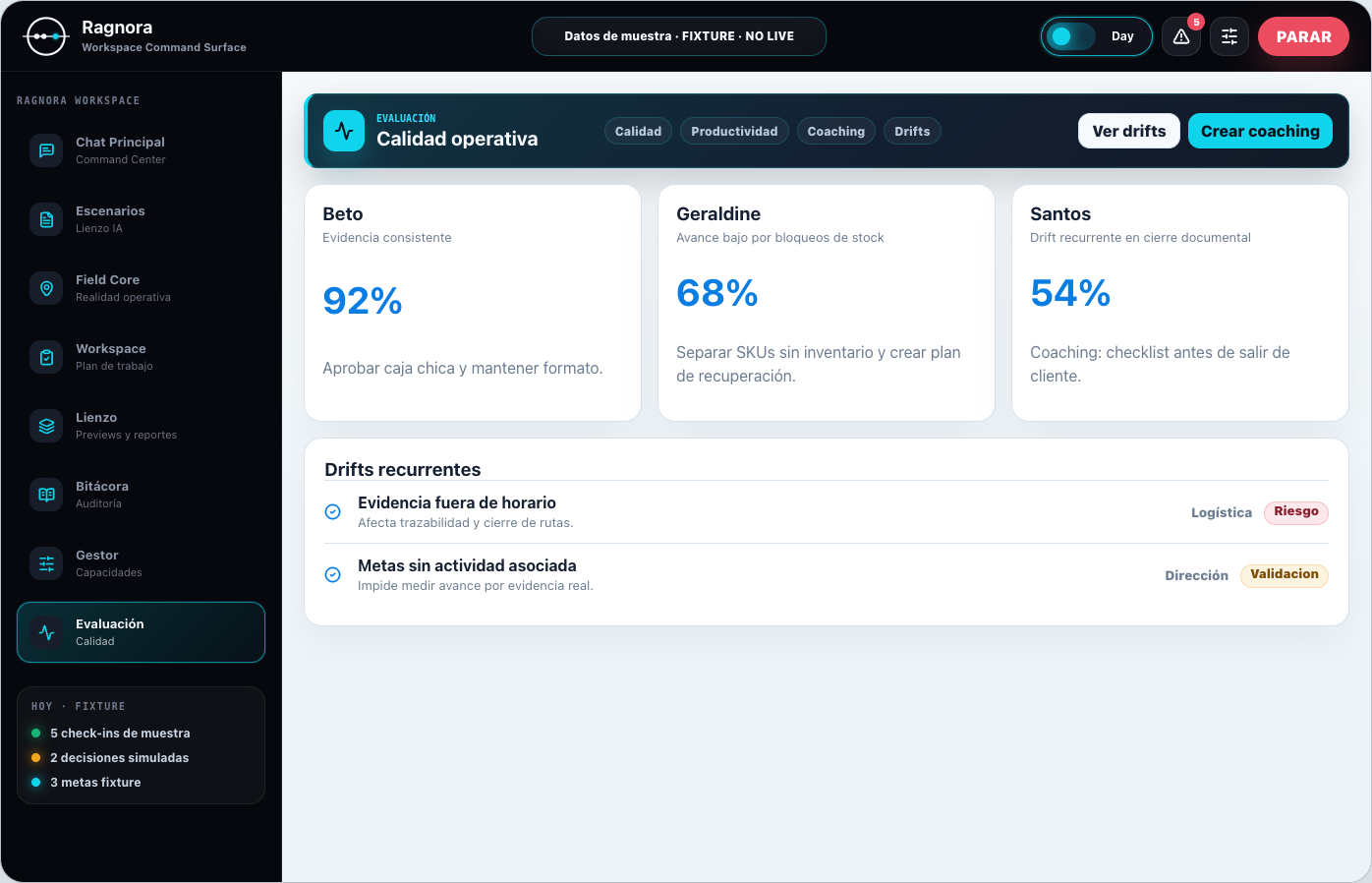1372x883 pixels.
Task: Click check icon beside Metas sin actividad asociada
Action: (333, 574)
